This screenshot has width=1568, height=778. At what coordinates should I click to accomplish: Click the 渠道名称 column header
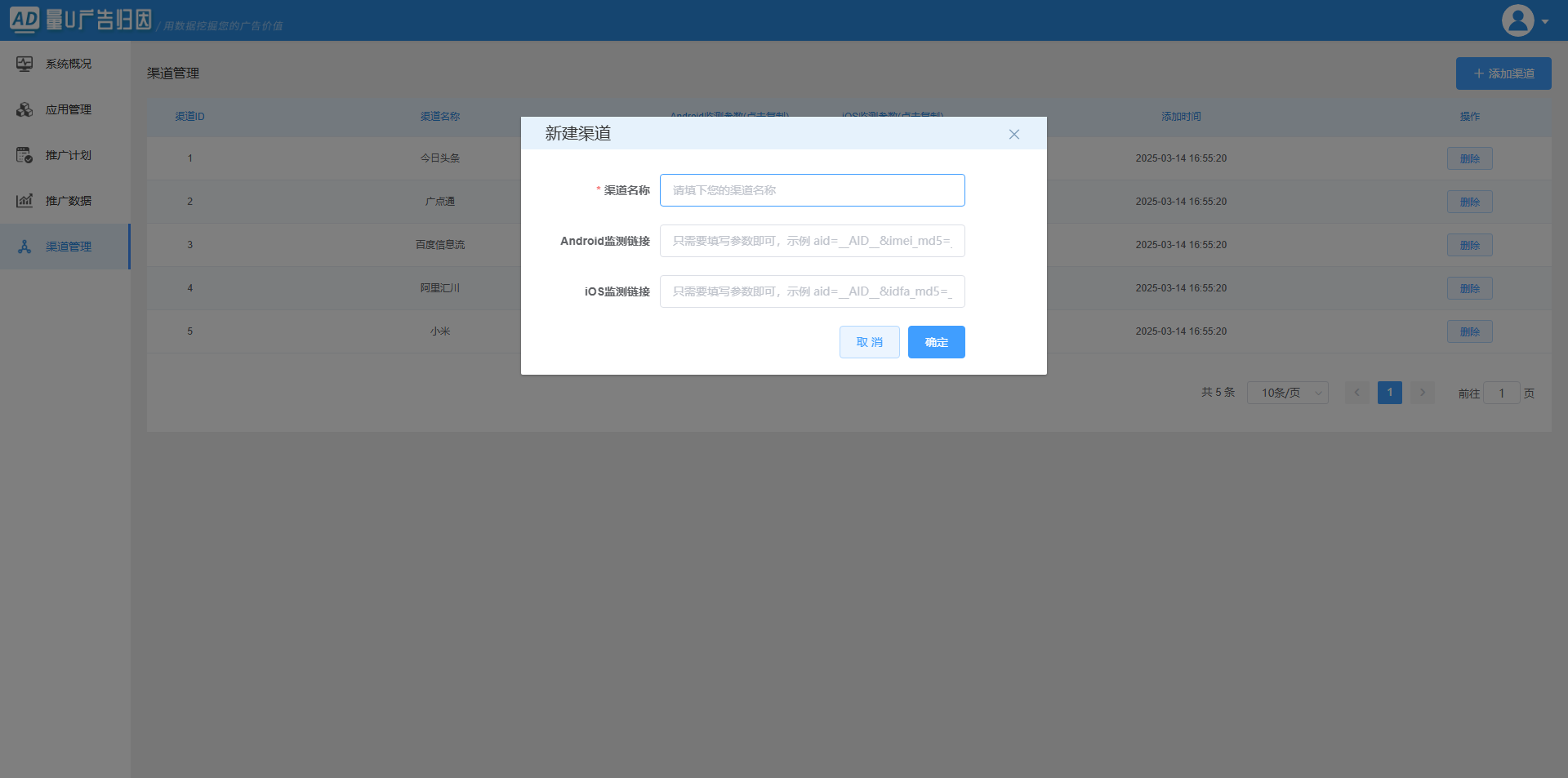click(440, 117)
